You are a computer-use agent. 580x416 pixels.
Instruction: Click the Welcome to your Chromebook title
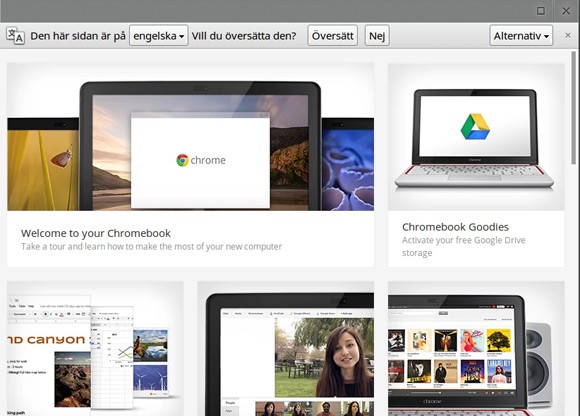96,233
